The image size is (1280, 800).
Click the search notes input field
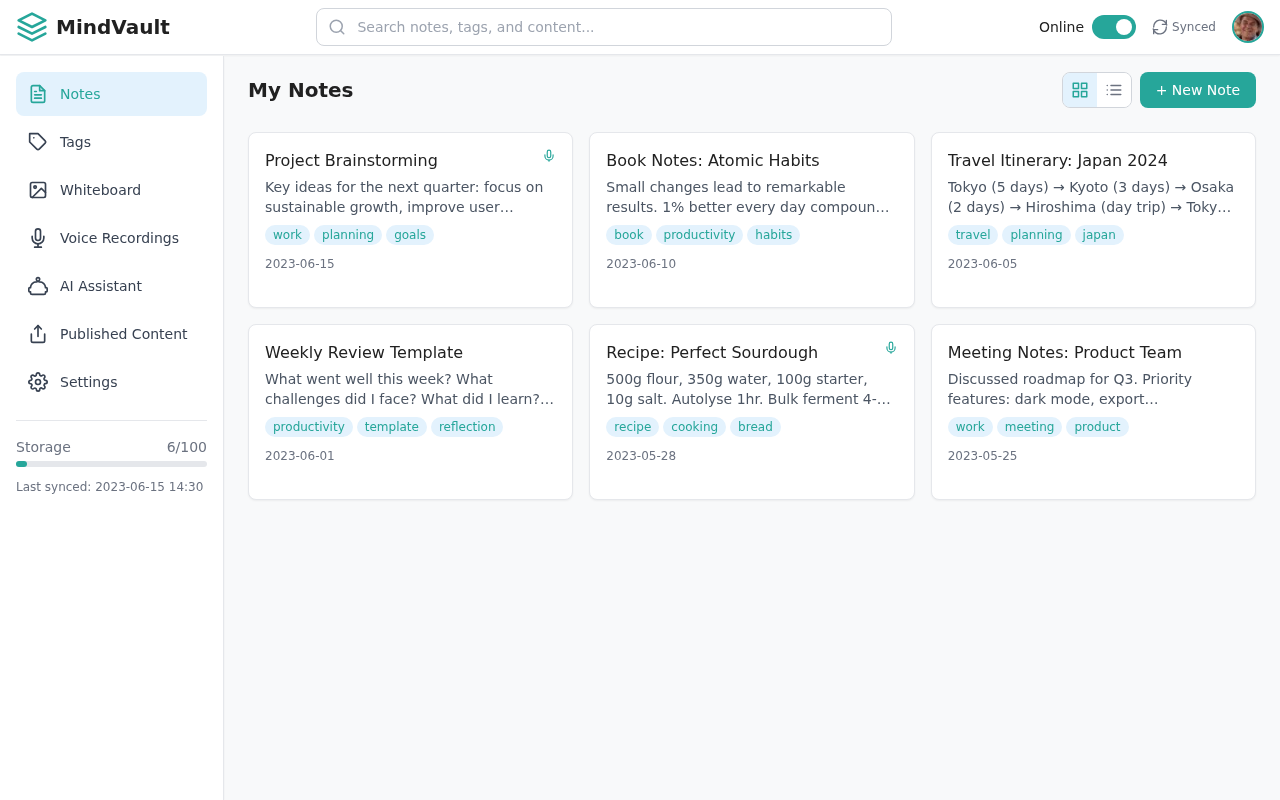point(603,27)
